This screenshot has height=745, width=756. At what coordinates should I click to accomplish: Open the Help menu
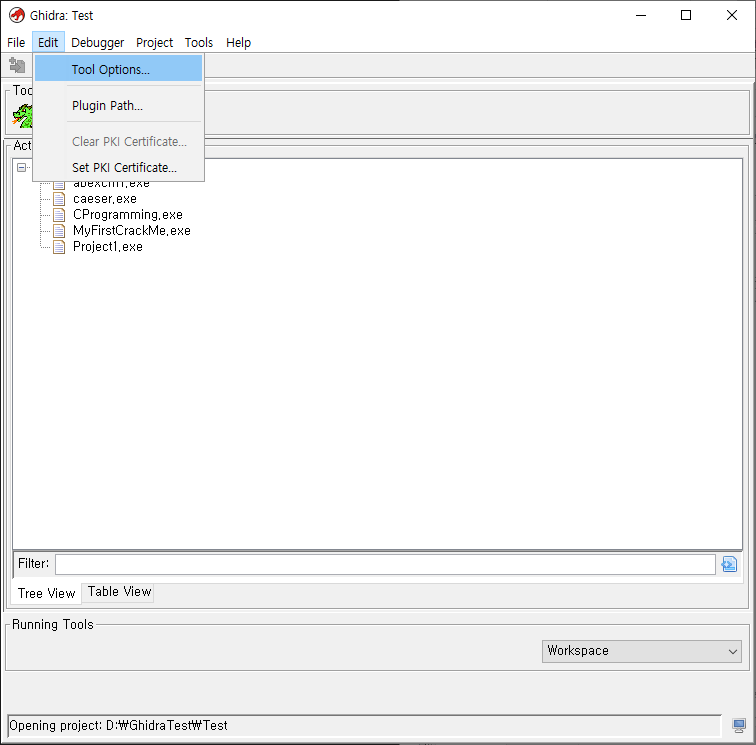point(238,42)
